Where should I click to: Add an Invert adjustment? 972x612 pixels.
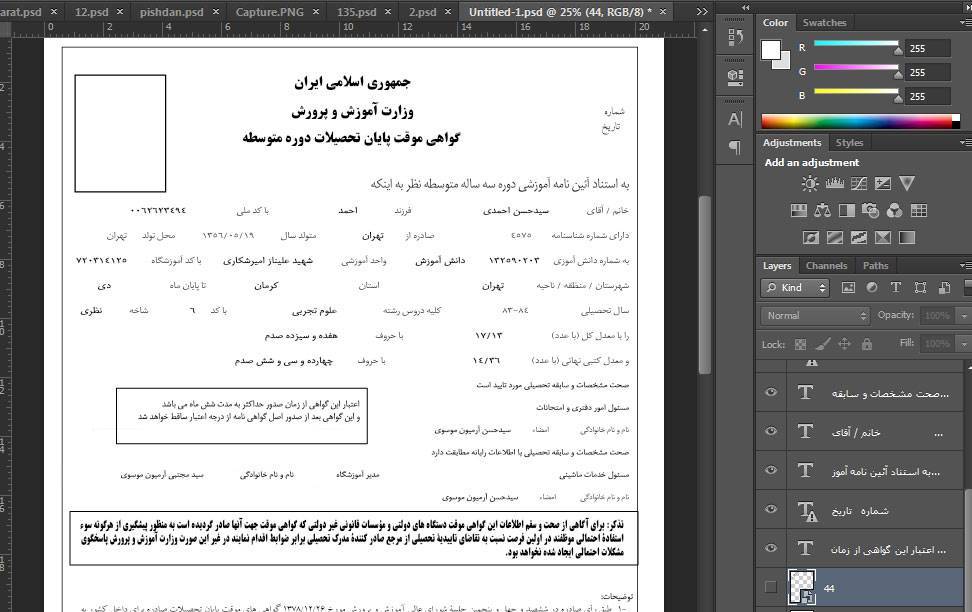(x=810, y=237)
